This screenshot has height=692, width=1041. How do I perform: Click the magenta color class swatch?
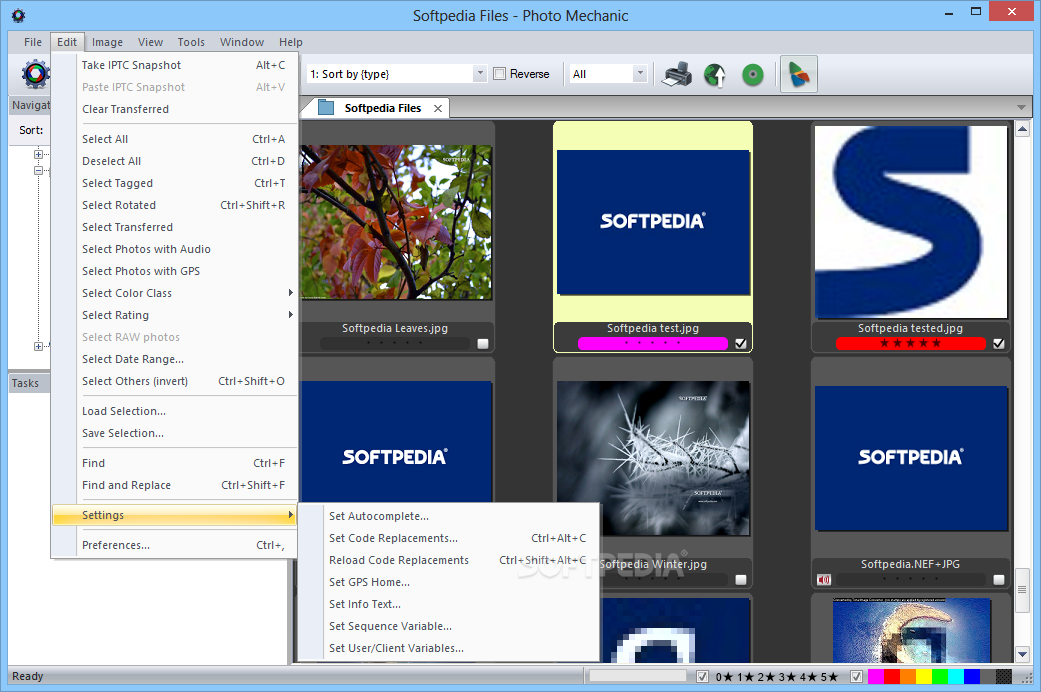pos(876,677)
